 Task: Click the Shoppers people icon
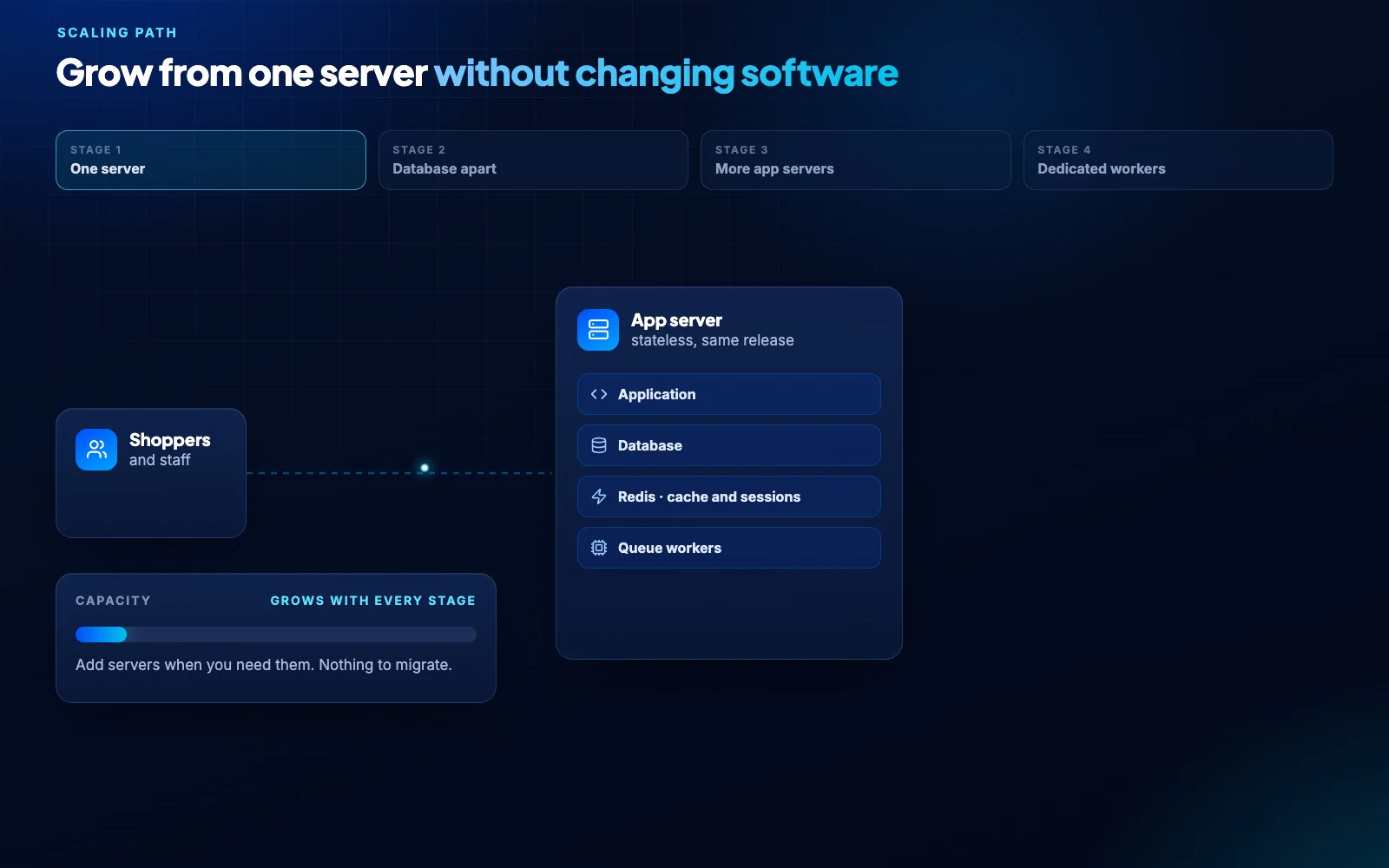click(96, 450)
